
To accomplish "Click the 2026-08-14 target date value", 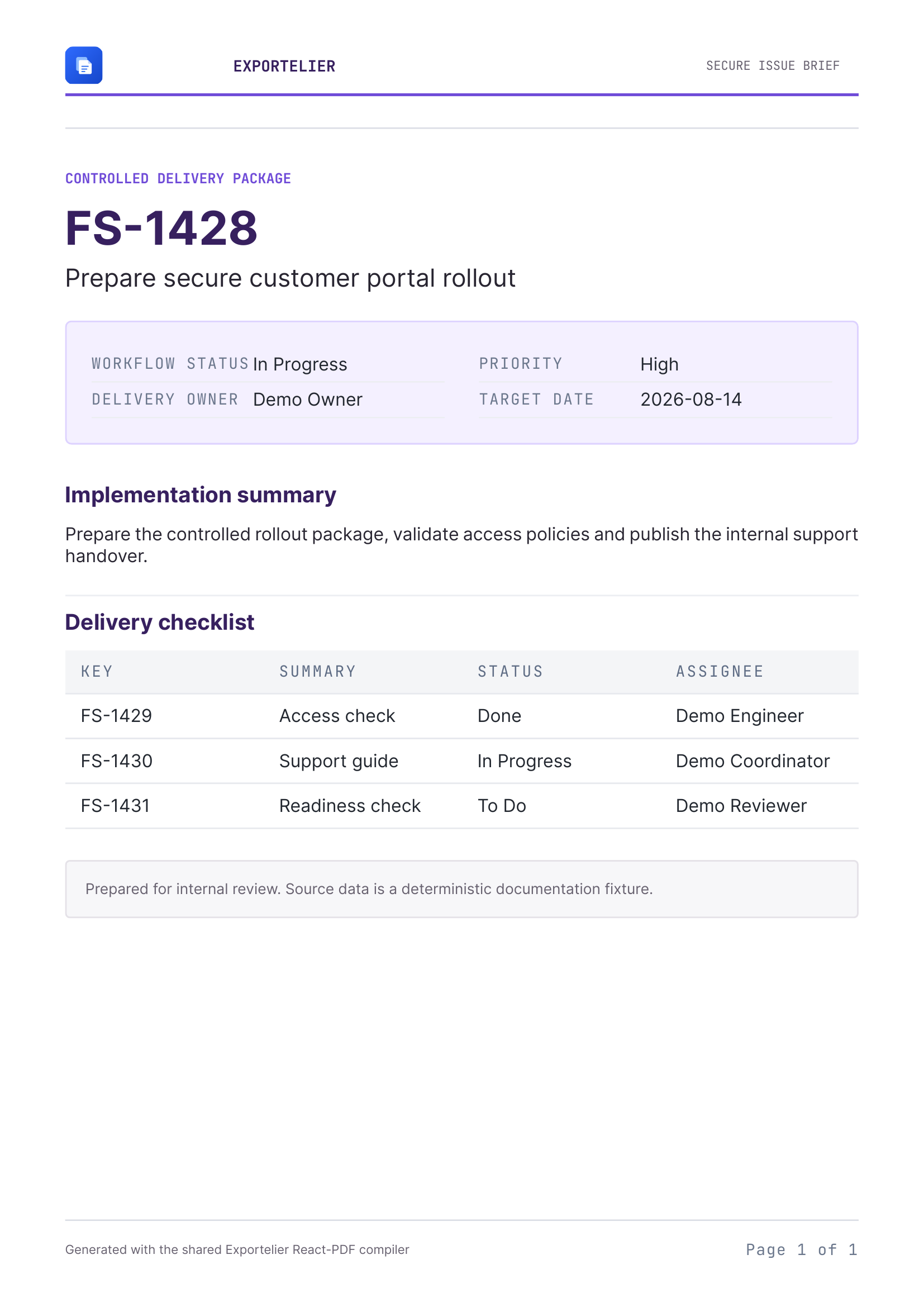I will click(x=690, y=400).
